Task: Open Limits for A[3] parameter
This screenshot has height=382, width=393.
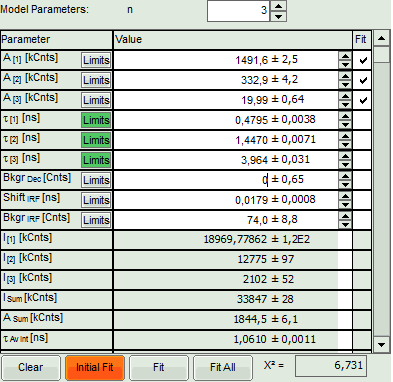Action: coord(96,100)
